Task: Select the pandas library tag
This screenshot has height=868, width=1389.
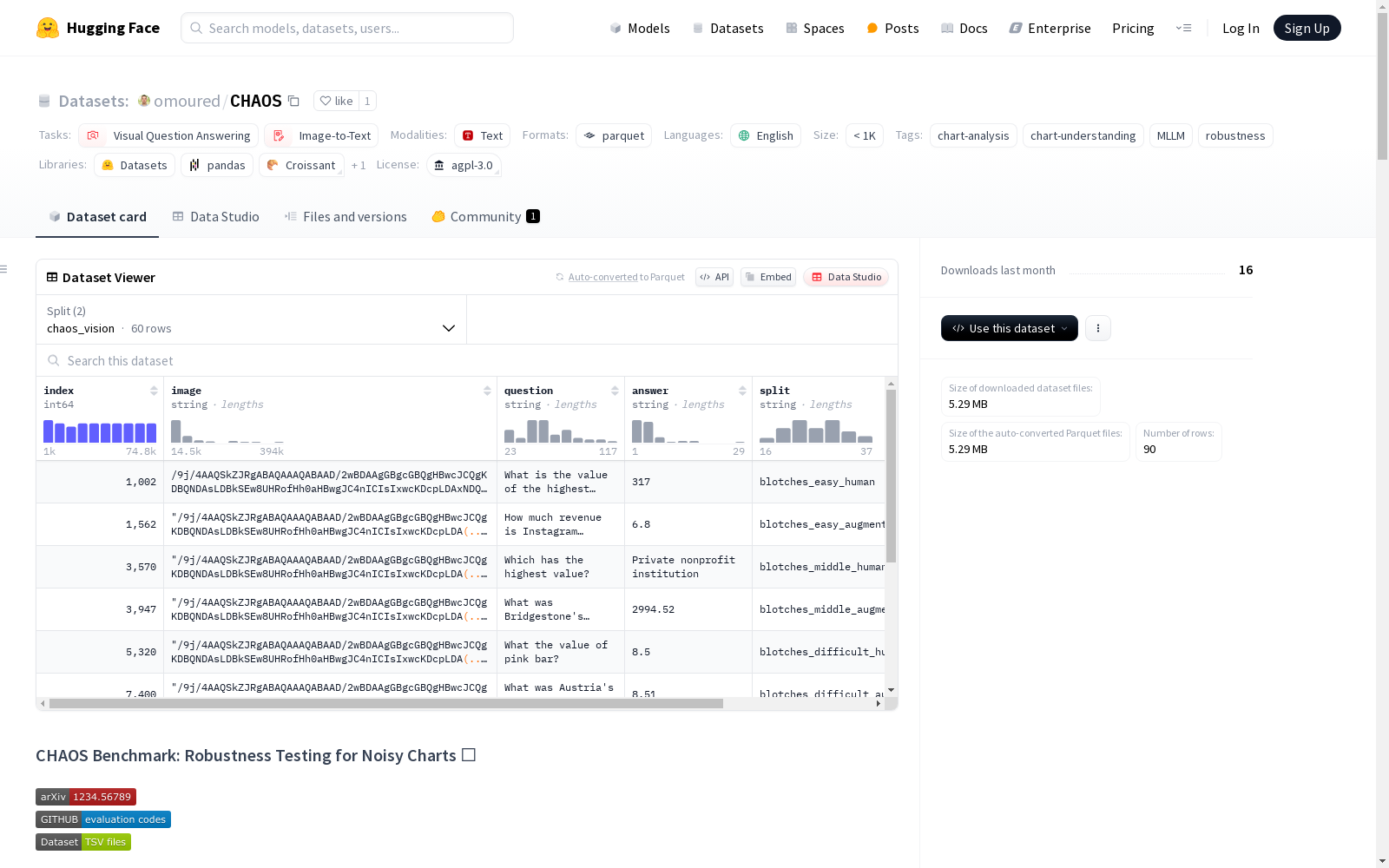Action: coord(217,165)
